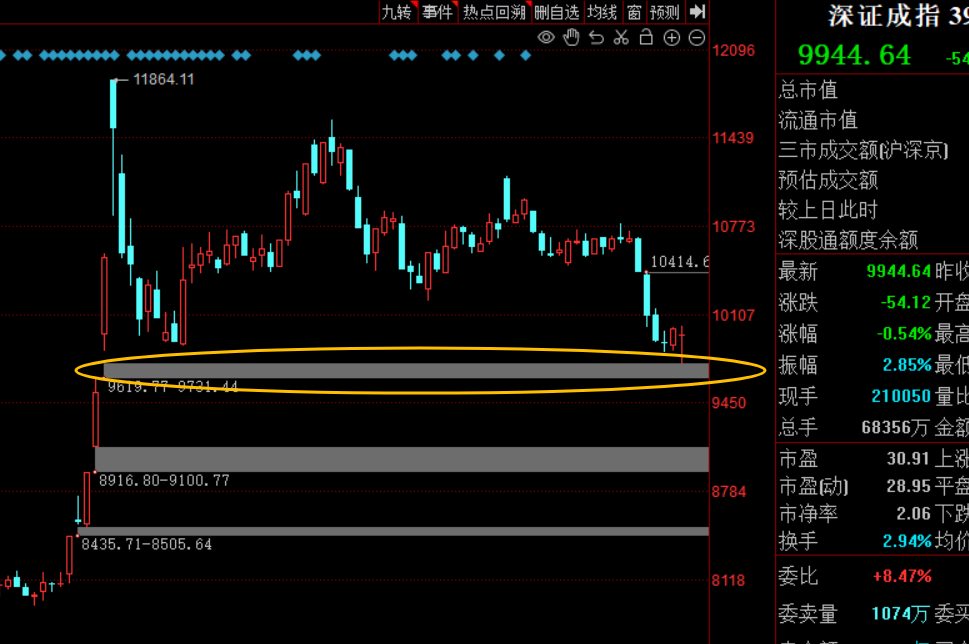Viewport: 969px width, 644px height.
Task: Select the gray gap zone labeled 8916.80-9100.77
Action: point(400,459)
